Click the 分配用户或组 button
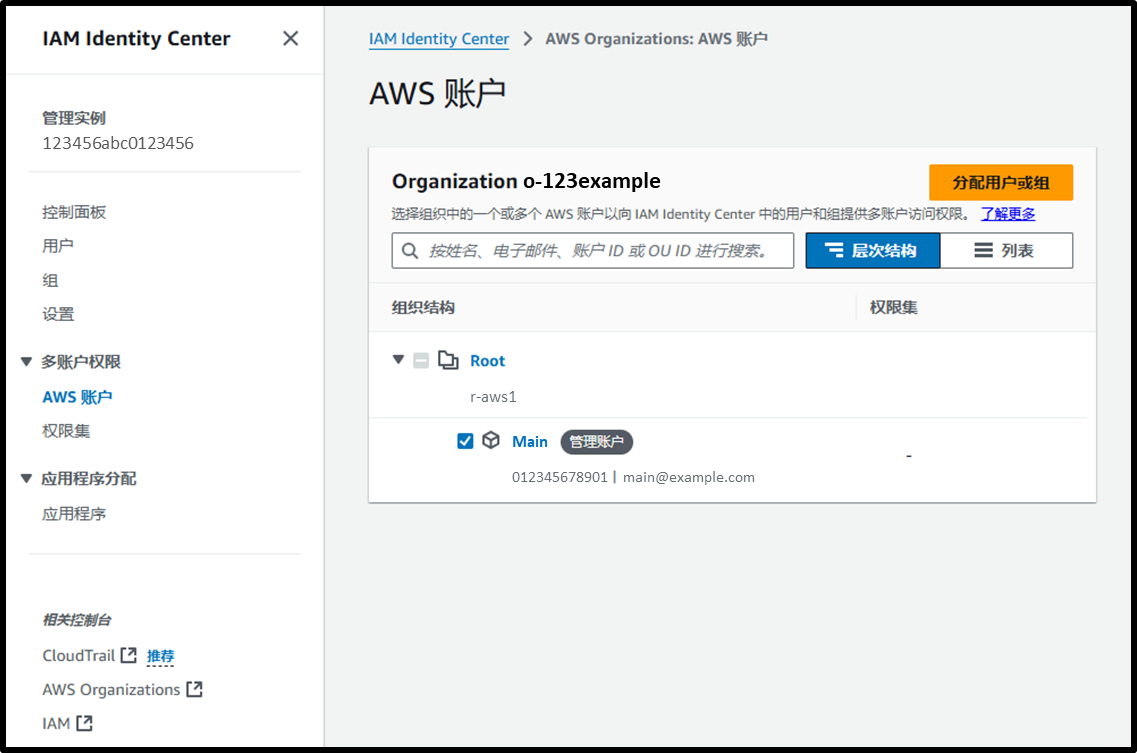This screenshot has height=753, width=1137. pyautogui.click(x=1001, y=183)
